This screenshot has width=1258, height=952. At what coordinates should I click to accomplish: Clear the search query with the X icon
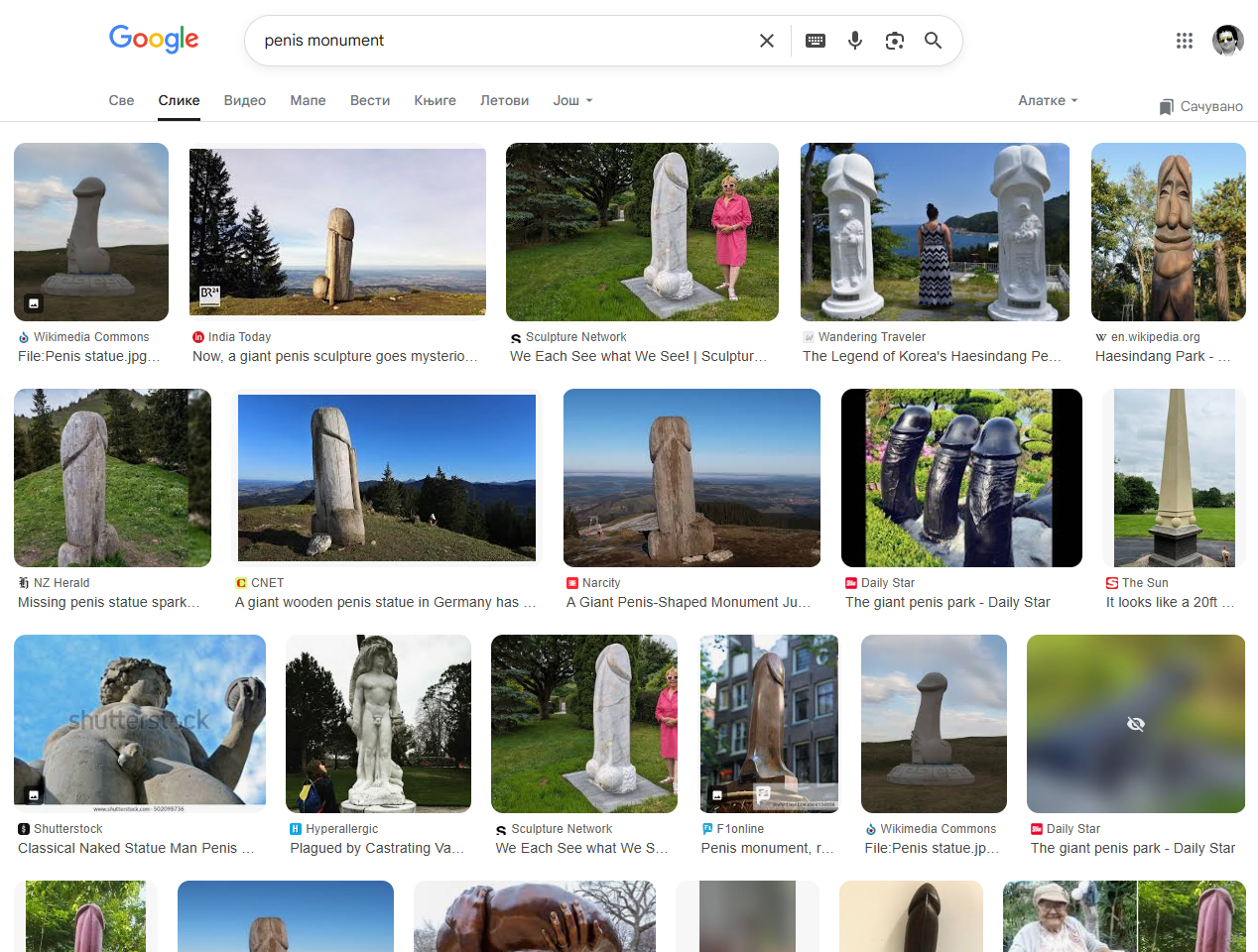(x=767, y=41)
